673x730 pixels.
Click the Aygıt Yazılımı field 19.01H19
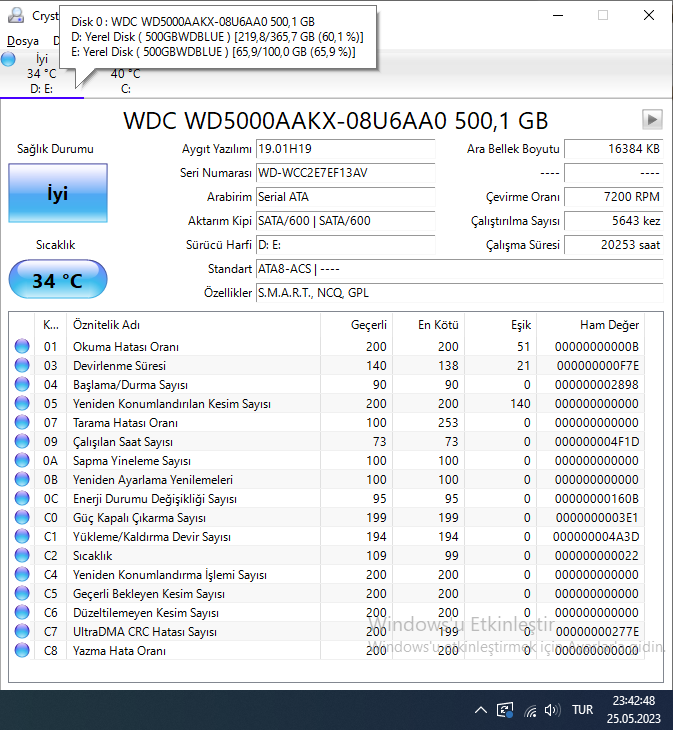click(345, 149)
